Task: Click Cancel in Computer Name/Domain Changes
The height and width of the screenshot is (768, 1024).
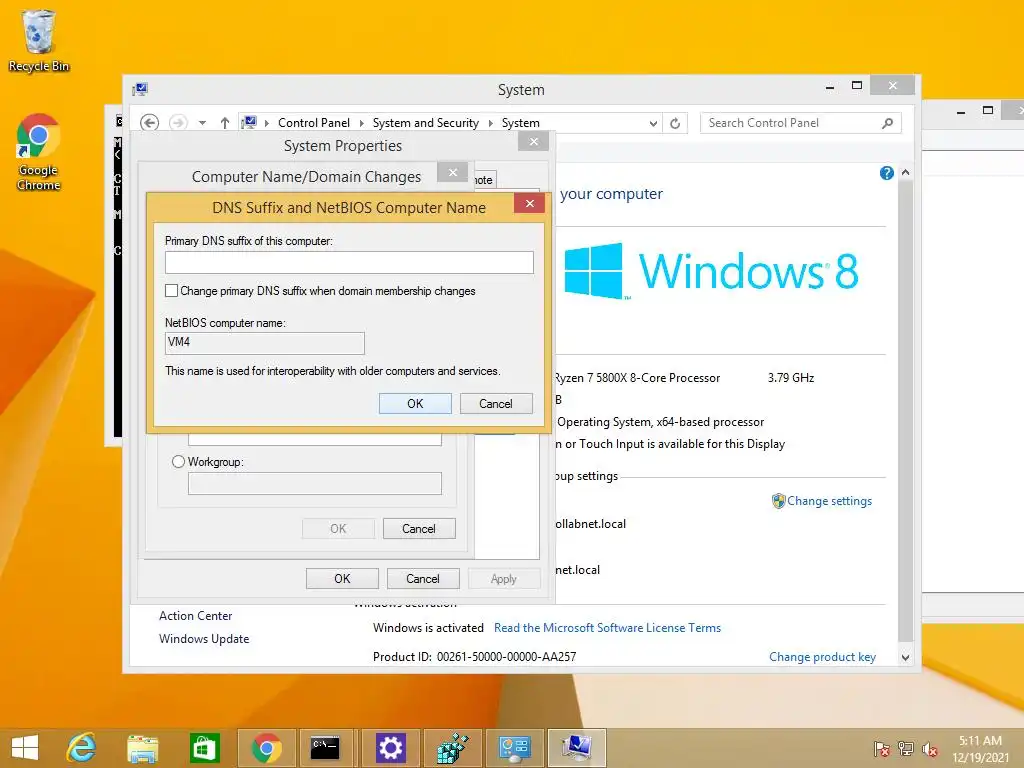Action: (419, 529)
